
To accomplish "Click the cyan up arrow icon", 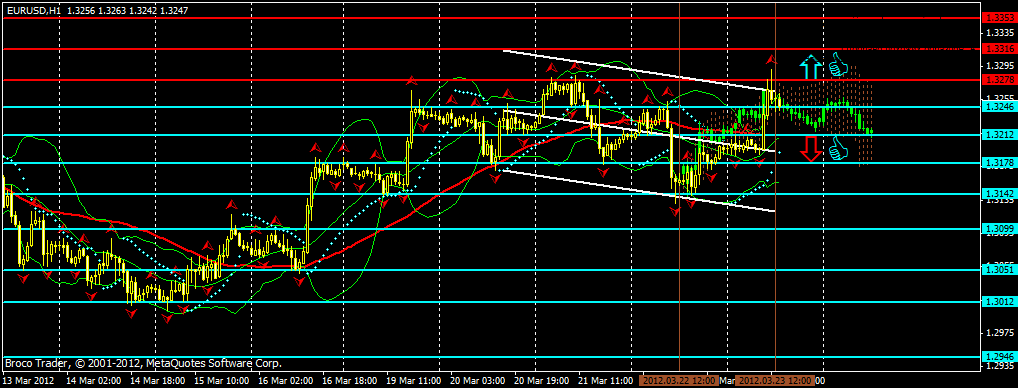I will click(x=810, y=67).
